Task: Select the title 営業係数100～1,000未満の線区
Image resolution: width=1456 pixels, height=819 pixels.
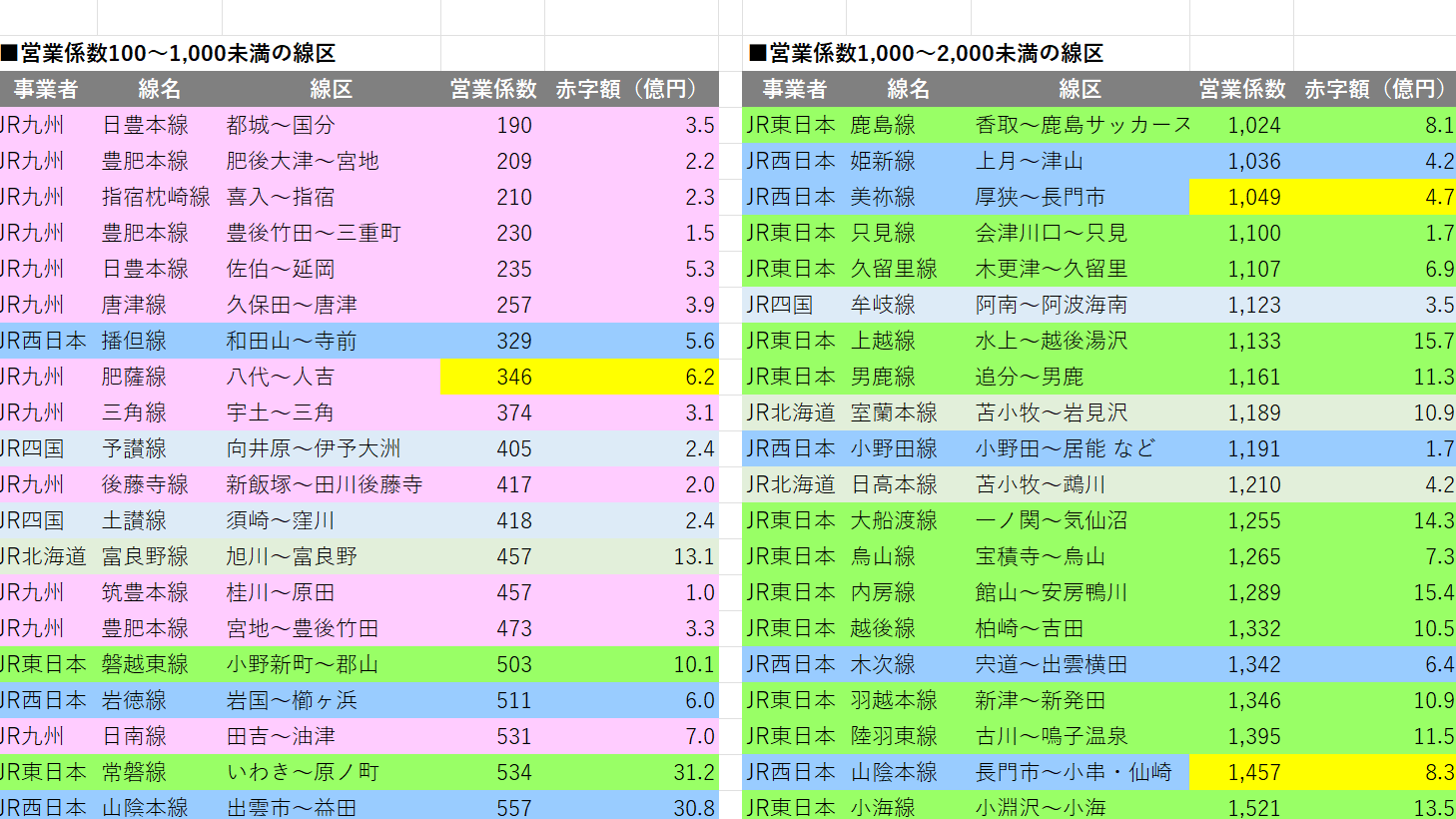Action: tap(168, 53)
